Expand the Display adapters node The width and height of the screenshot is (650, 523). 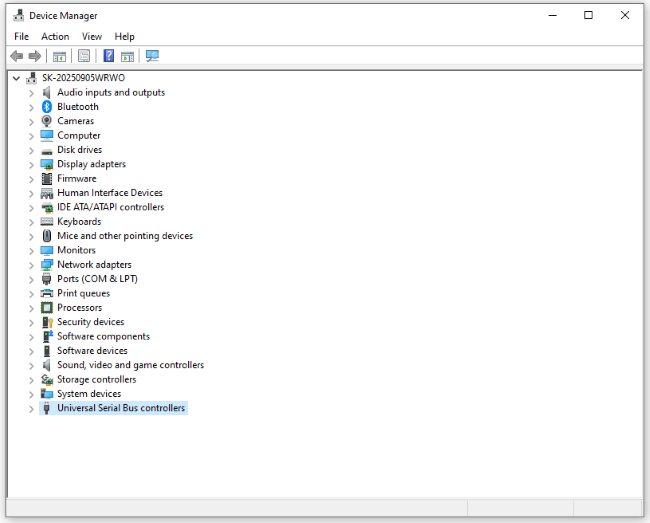tap(32, 164)
